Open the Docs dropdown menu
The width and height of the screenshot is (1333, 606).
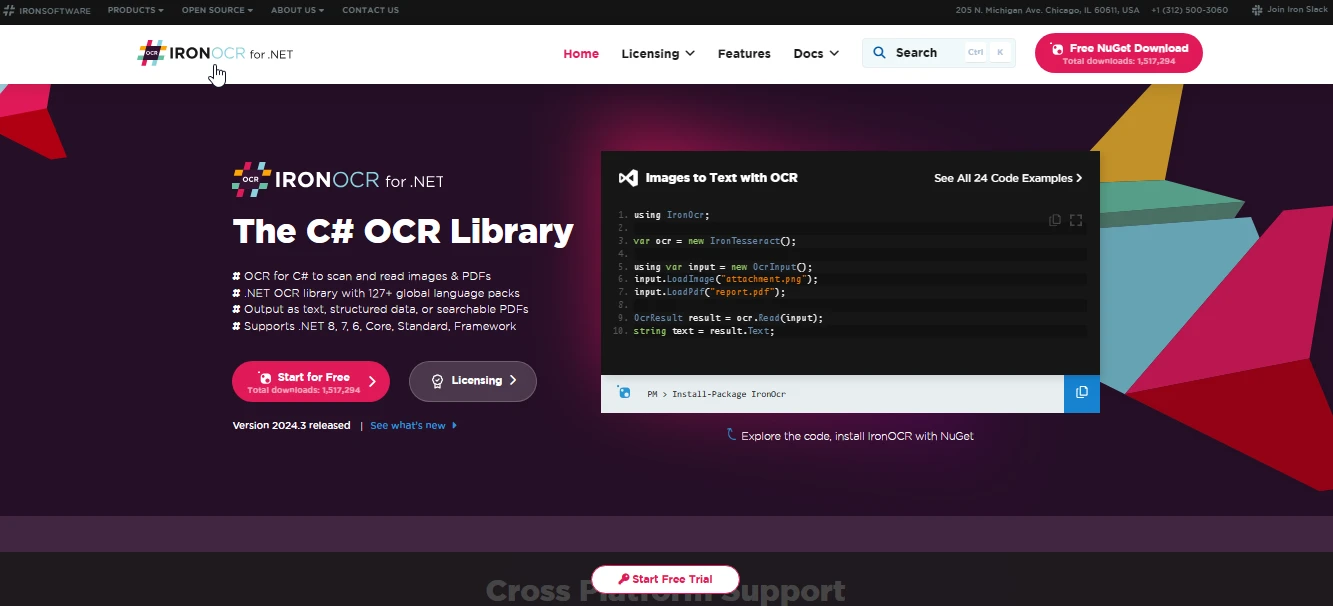(815, 54)
